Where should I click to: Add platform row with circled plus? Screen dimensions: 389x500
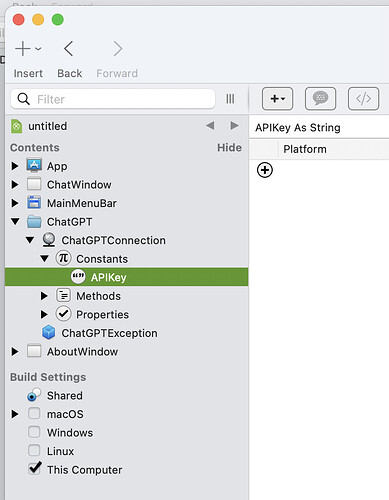pyautogui.click(x=265, y=170)
